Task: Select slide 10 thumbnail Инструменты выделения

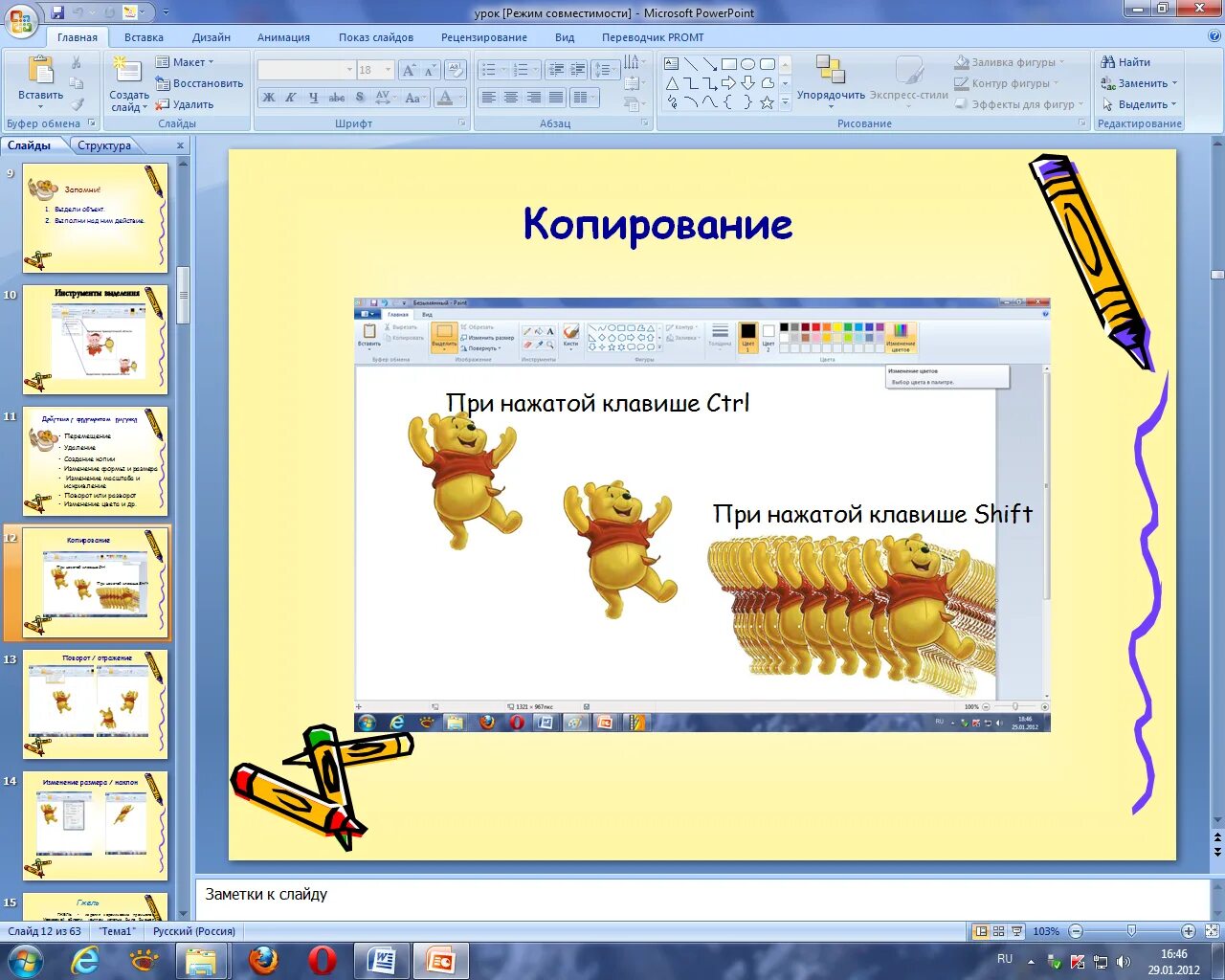Action: click(x=95, y=339)
